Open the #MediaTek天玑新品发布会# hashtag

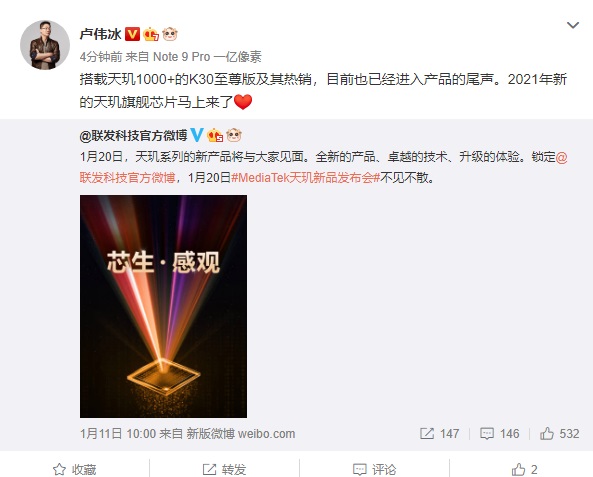coord(306,177)
